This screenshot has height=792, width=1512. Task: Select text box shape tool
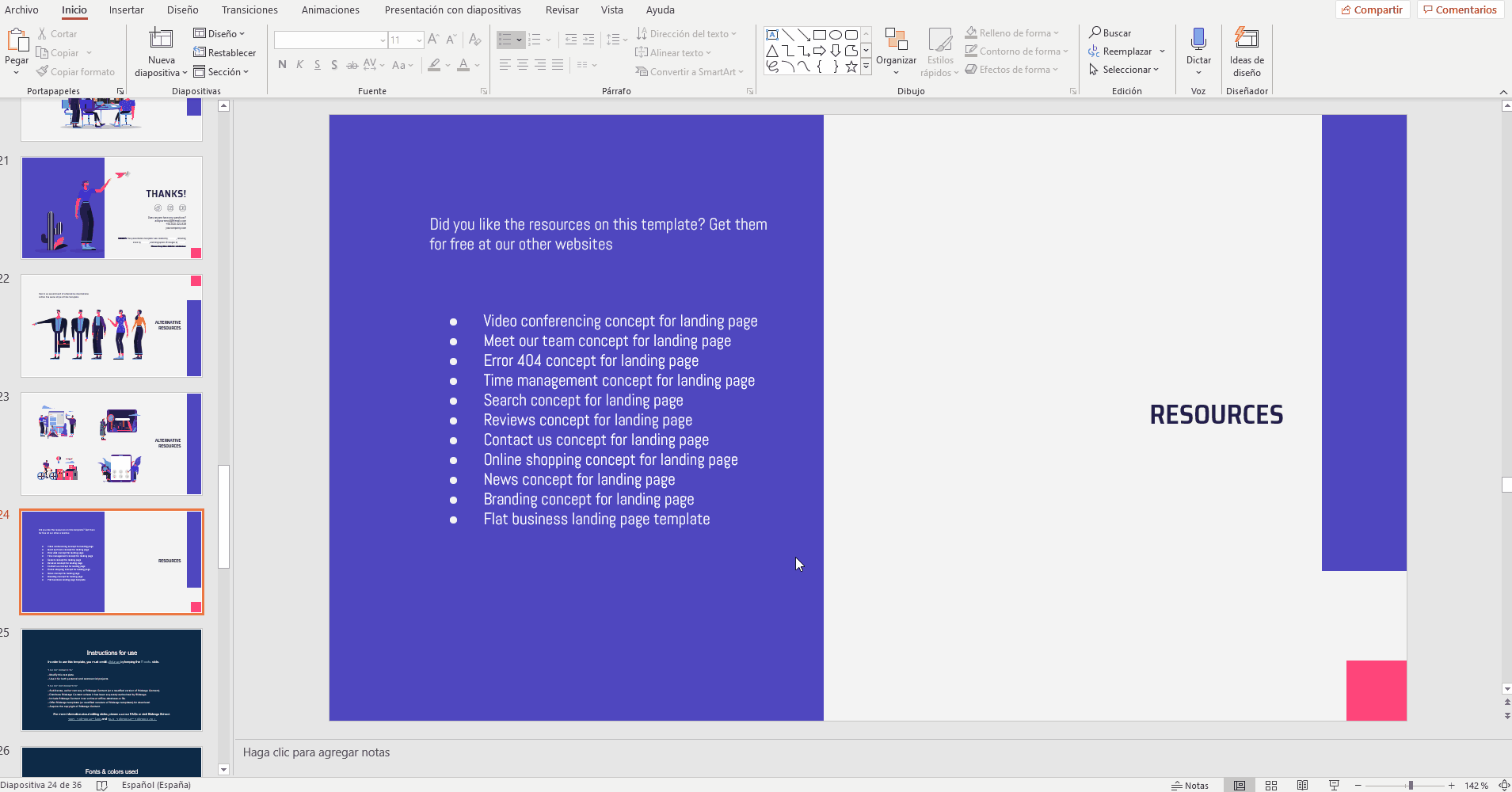click(772, 35)
